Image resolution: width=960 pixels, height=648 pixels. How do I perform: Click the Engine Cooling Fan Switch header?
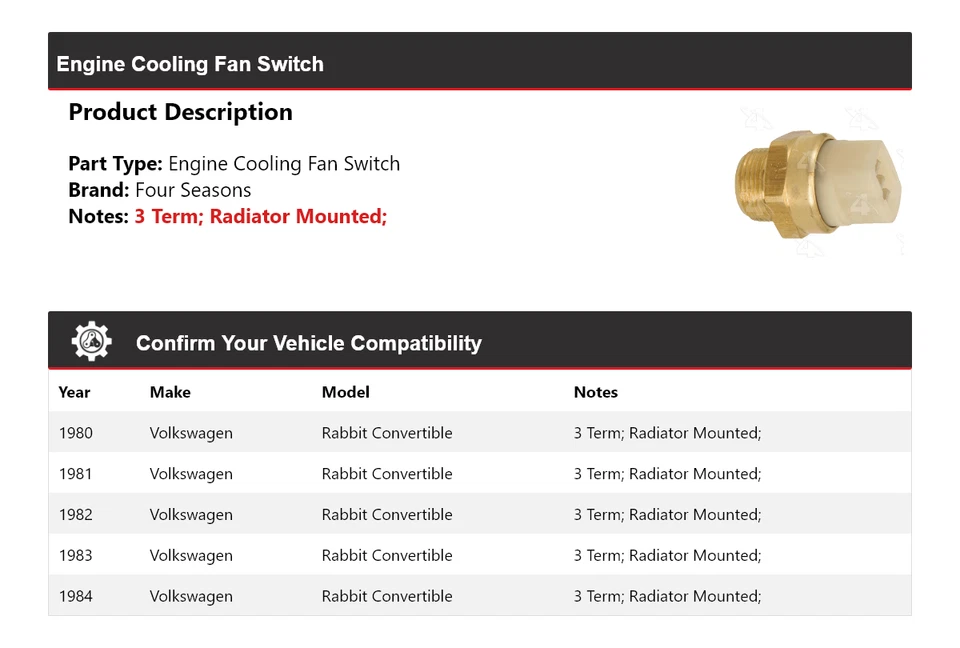(x=190, y=64)
